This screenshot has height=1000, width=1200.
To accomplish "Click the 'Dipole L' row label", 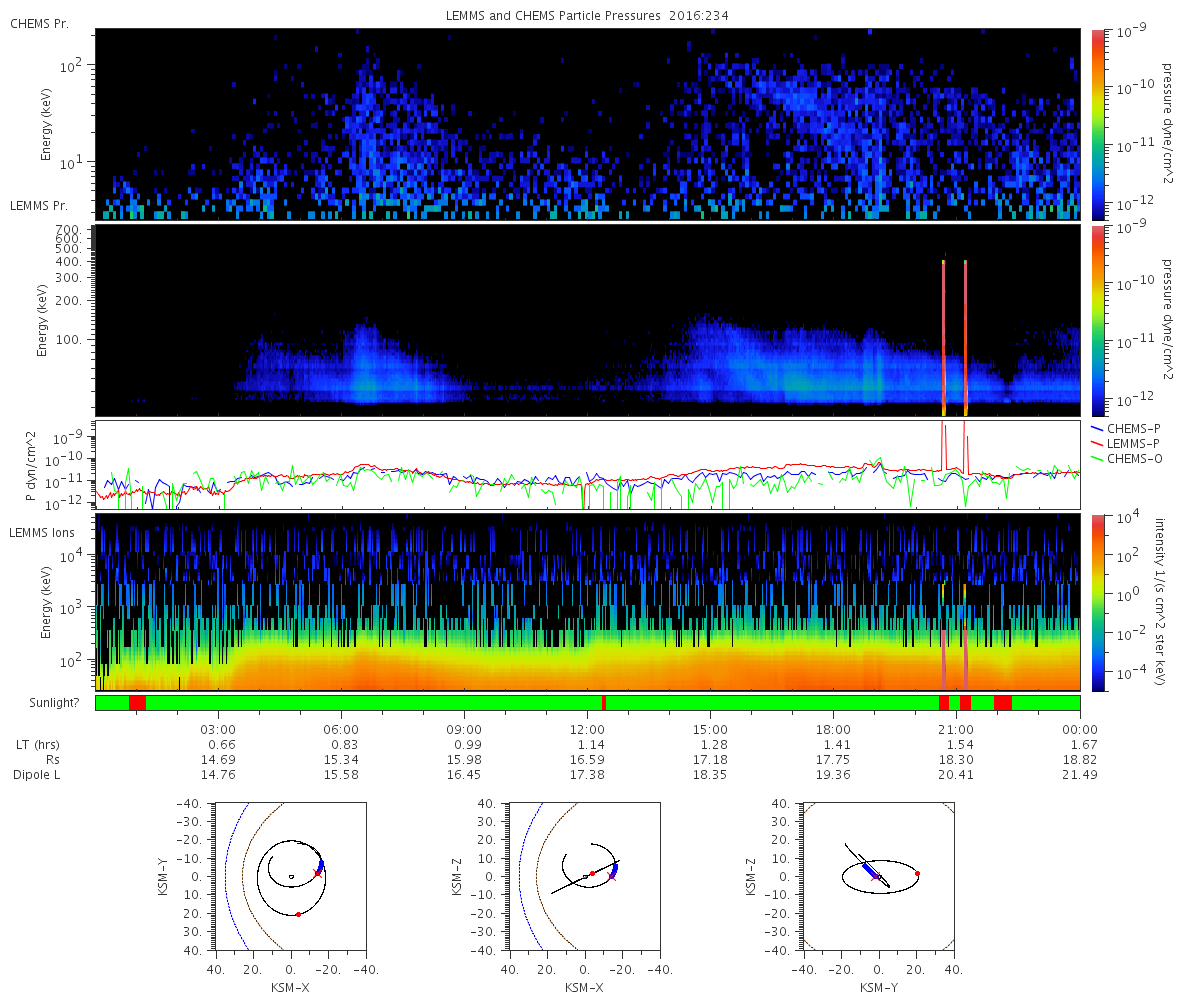I will (39, 775).
